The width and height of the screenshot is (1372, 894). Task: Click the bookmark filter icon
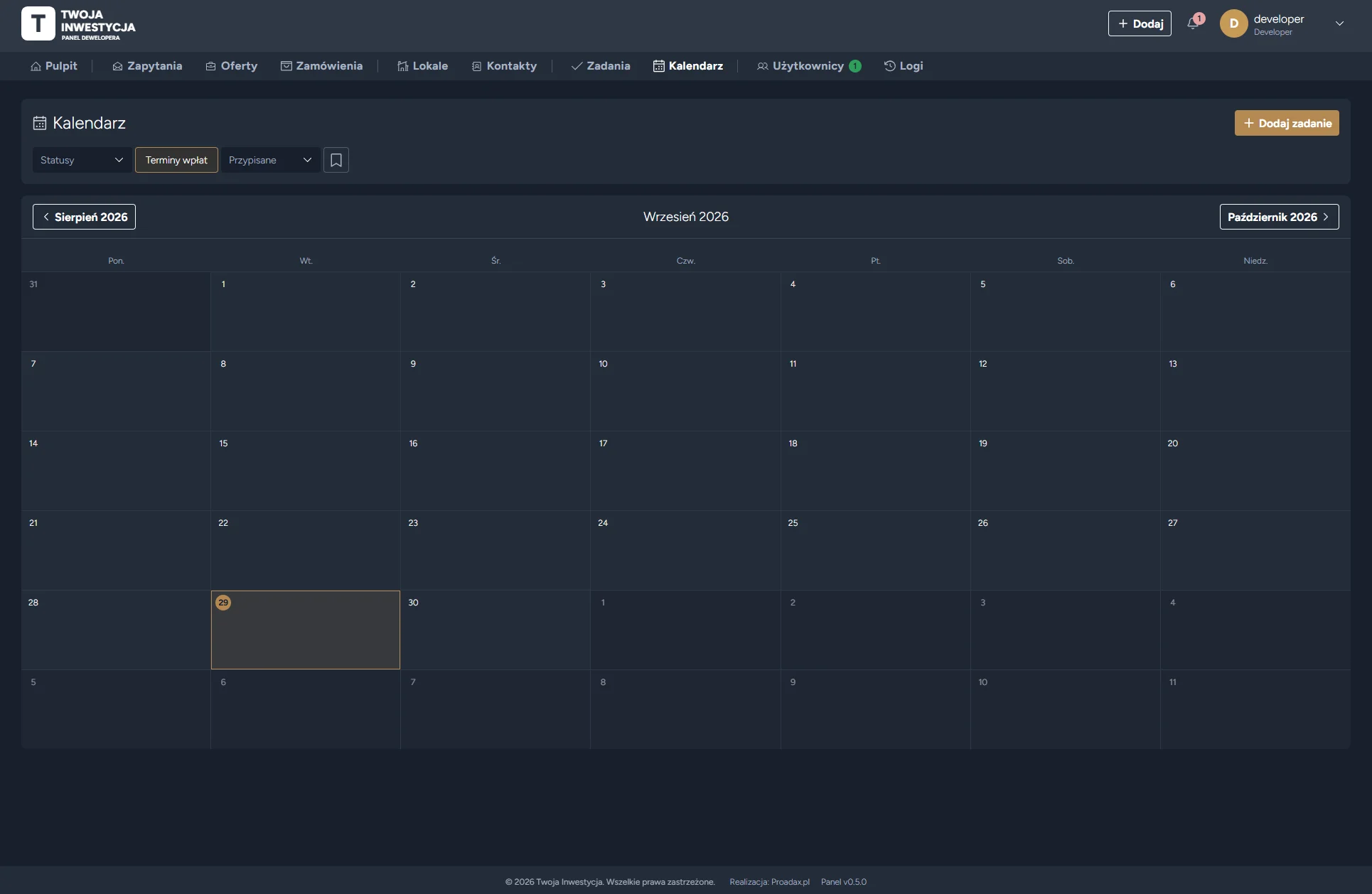(x=336, y=160)
